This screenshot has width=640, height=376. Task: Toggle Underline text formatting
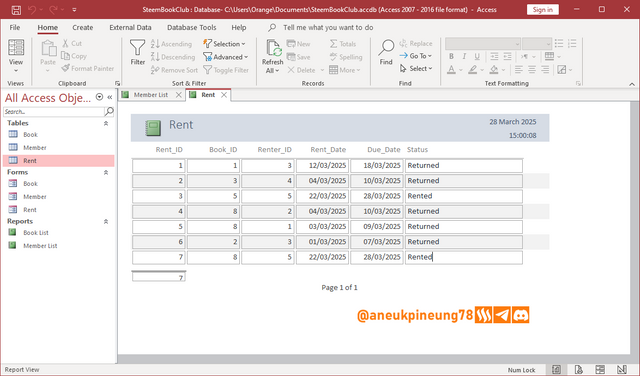click(x=477, y=56)
